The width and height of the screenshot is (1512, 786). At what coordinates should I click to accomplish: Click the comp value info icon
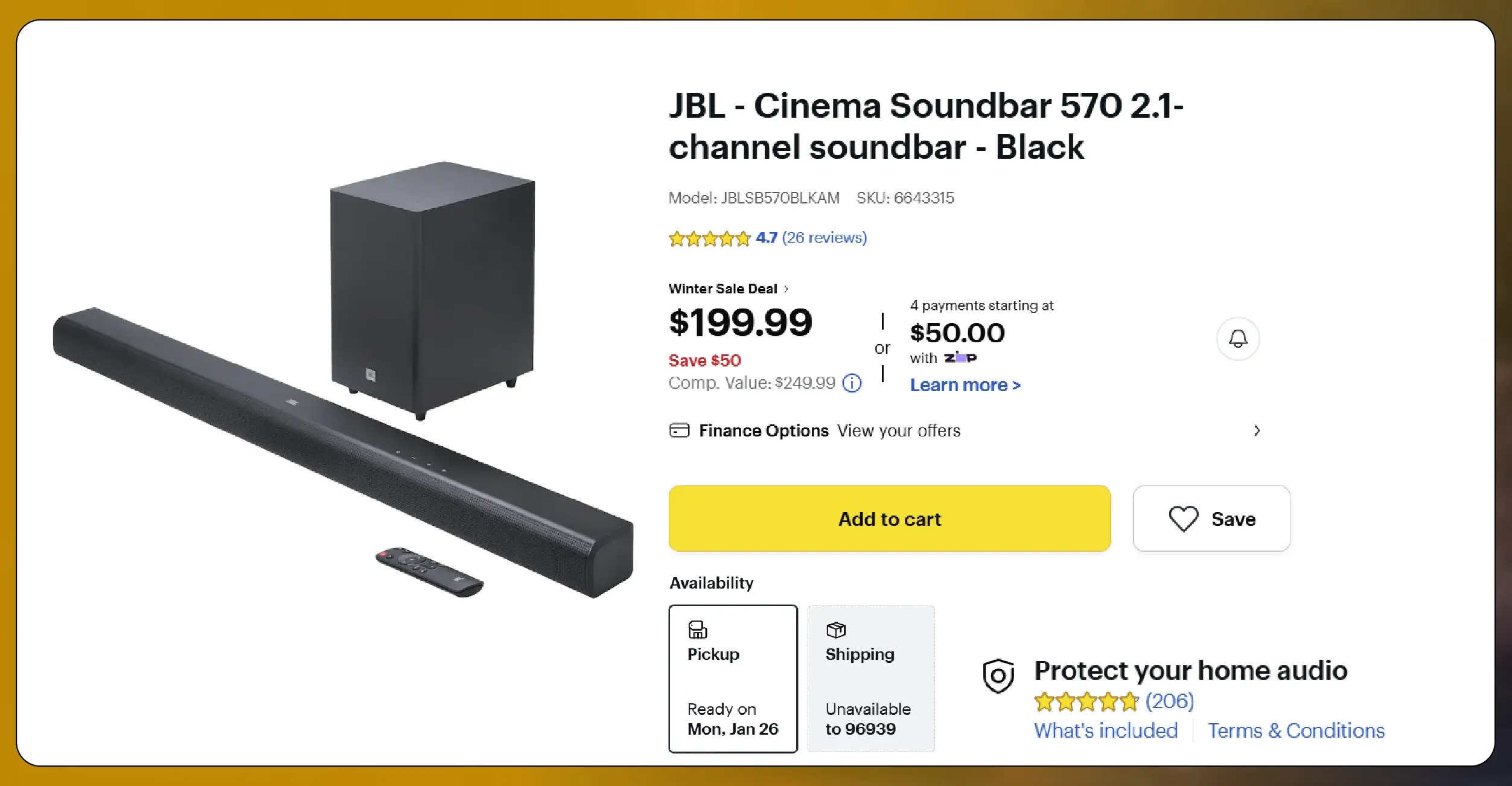click(852, 383)
